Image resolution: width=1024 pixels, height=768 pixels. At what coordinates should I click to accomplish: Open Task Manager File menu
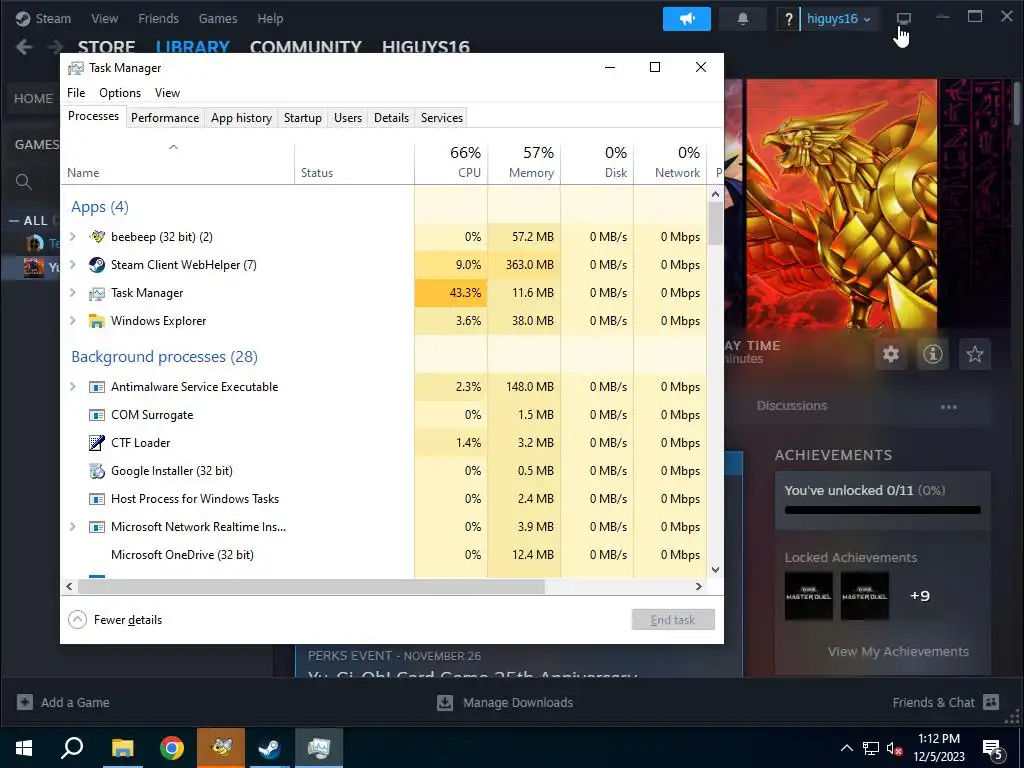(76, 93)
